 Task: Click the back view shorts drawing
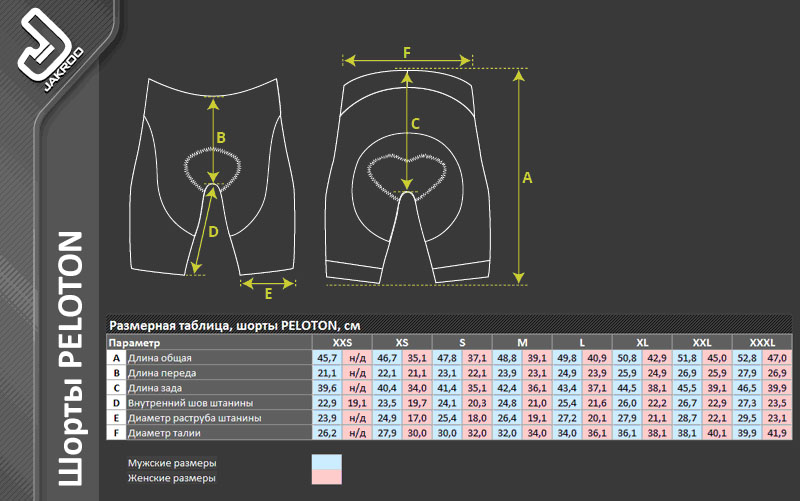click(408, 177)
